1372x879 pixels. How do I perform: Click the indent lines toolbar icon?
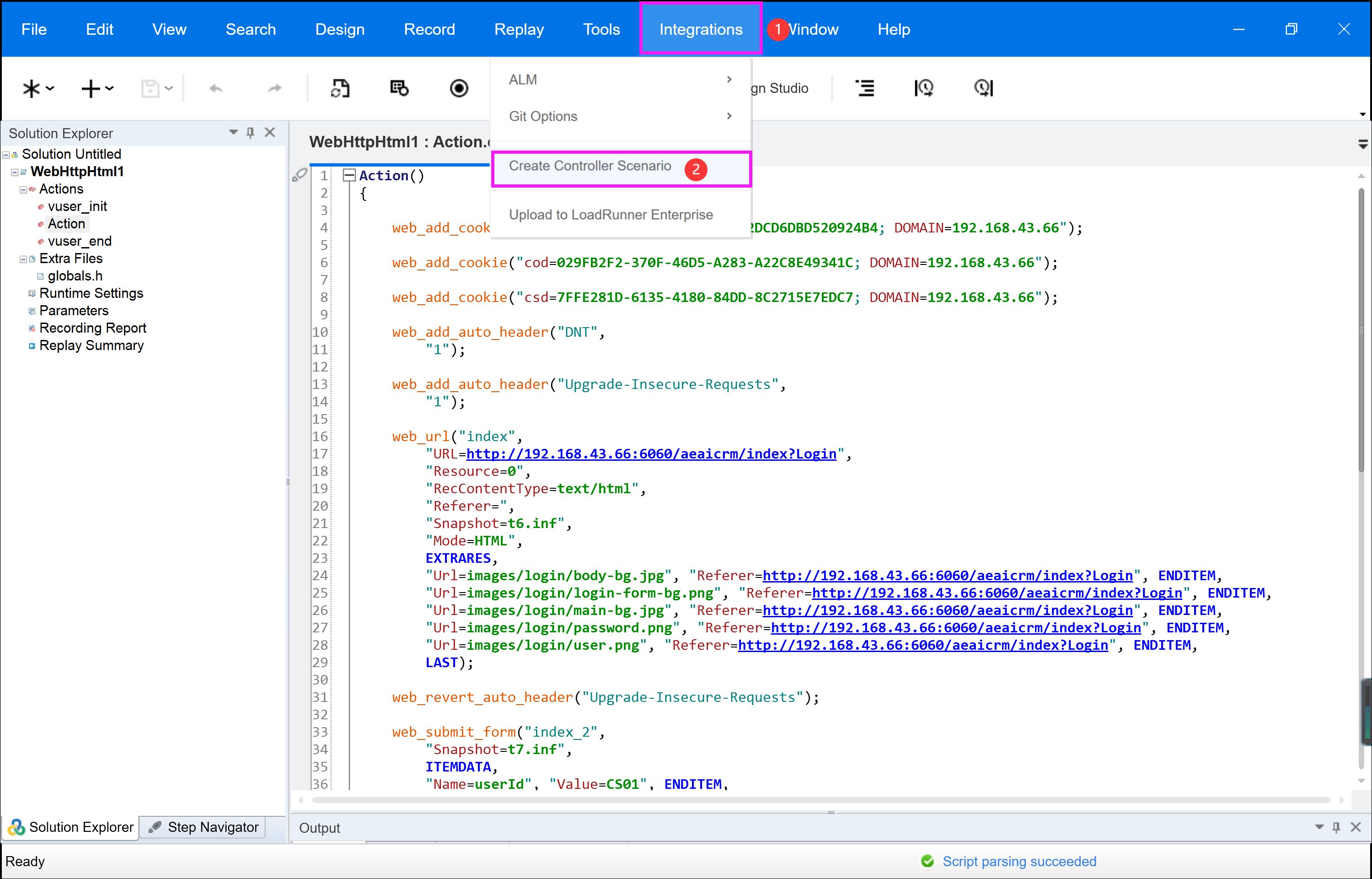[x=865, y=88]
